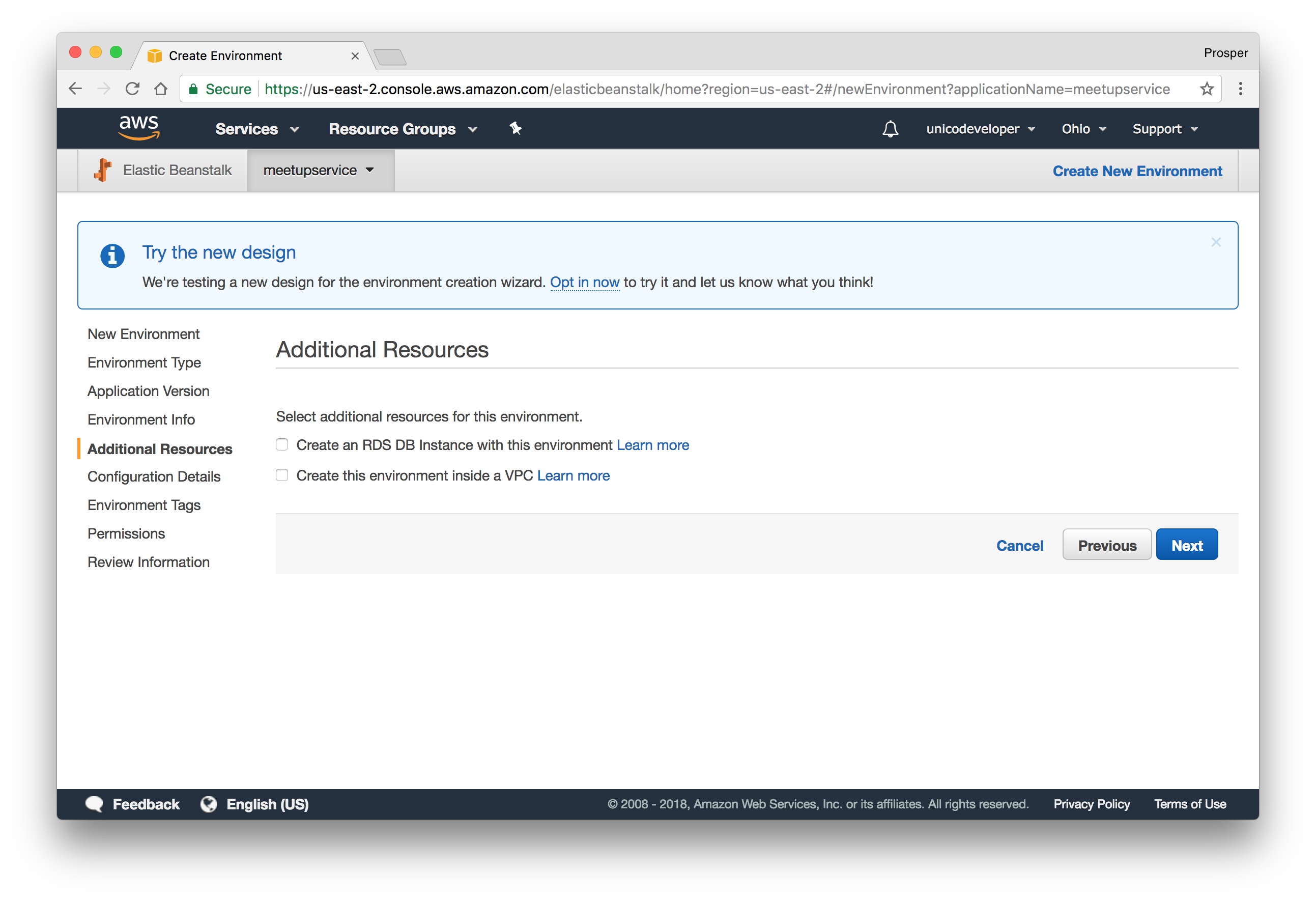
Task: Open the notifications bell
Action: (890, 129)
